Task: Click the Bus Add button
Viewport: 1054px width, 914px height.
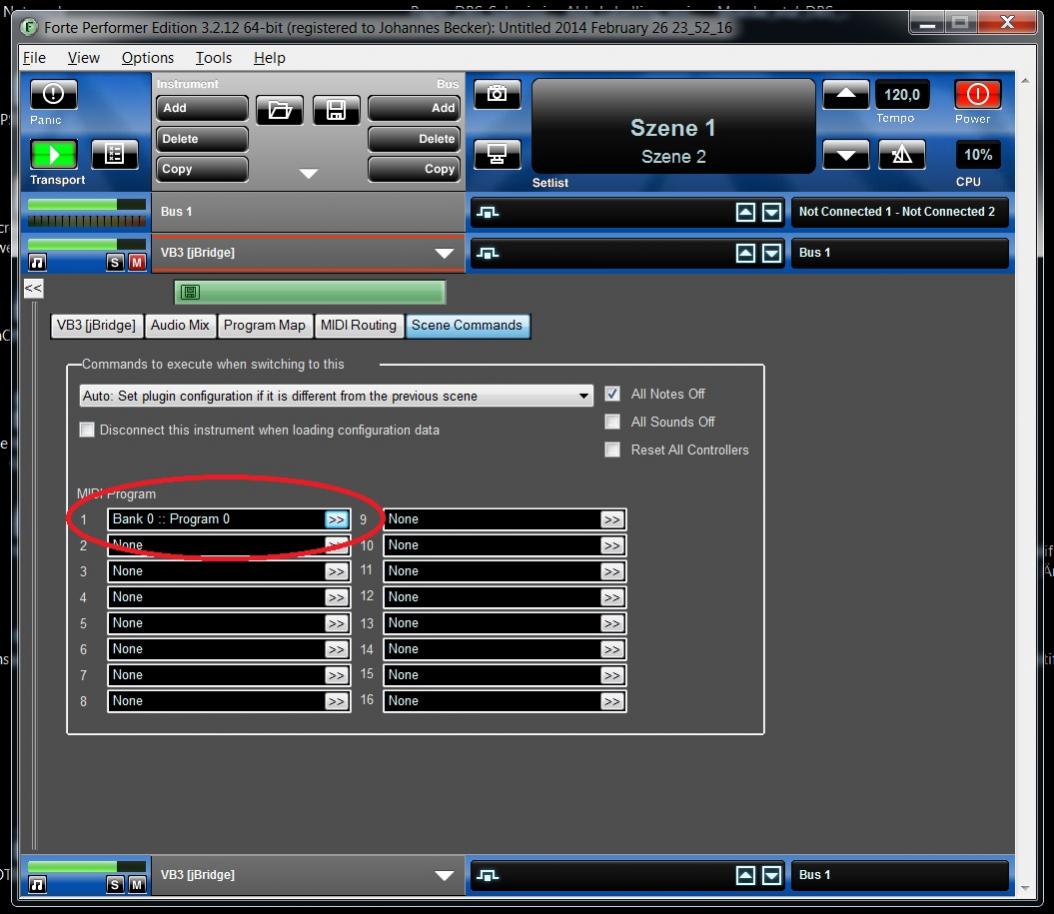Action: click(414, 108)
